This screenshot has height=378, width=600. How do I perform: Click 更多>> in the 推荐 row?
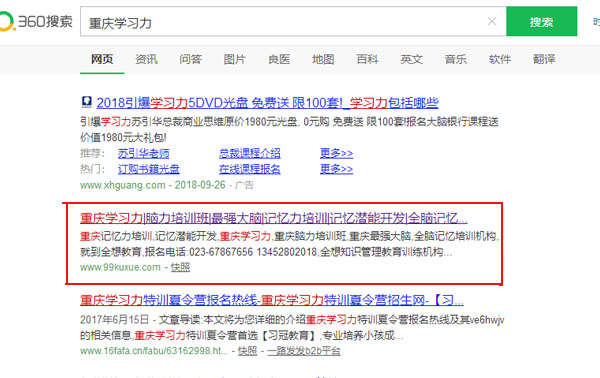(336, 153)
